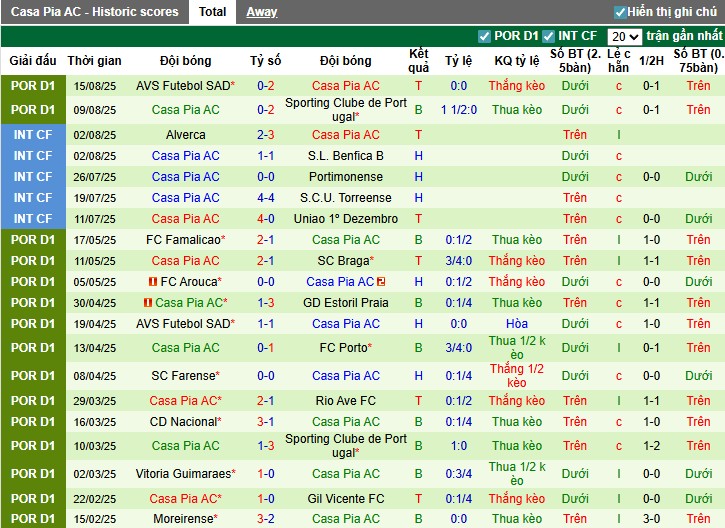725x528 pixels.
Task: Open AVS Futebol SAD team link, 15/08/25
Action: pyautogui.click(x=183, y=86)
